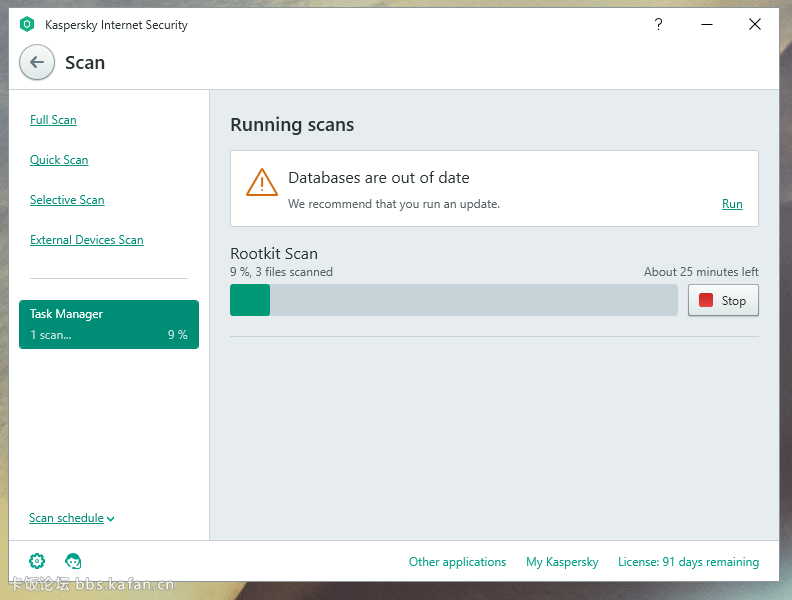The width and height of the screenshot is (792, 600).
Task: Click the orange warning triangle icon
Action: (262, 182)
